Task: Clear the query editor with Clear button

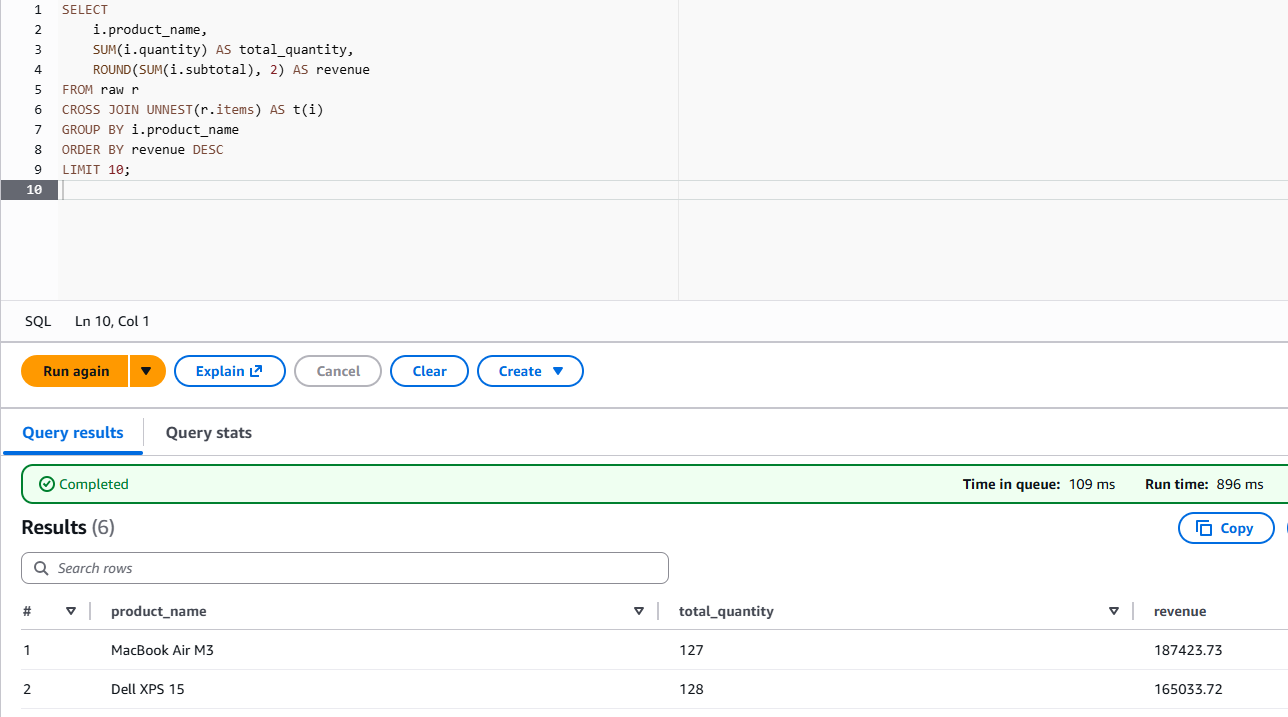Action: tap(429, 371)
